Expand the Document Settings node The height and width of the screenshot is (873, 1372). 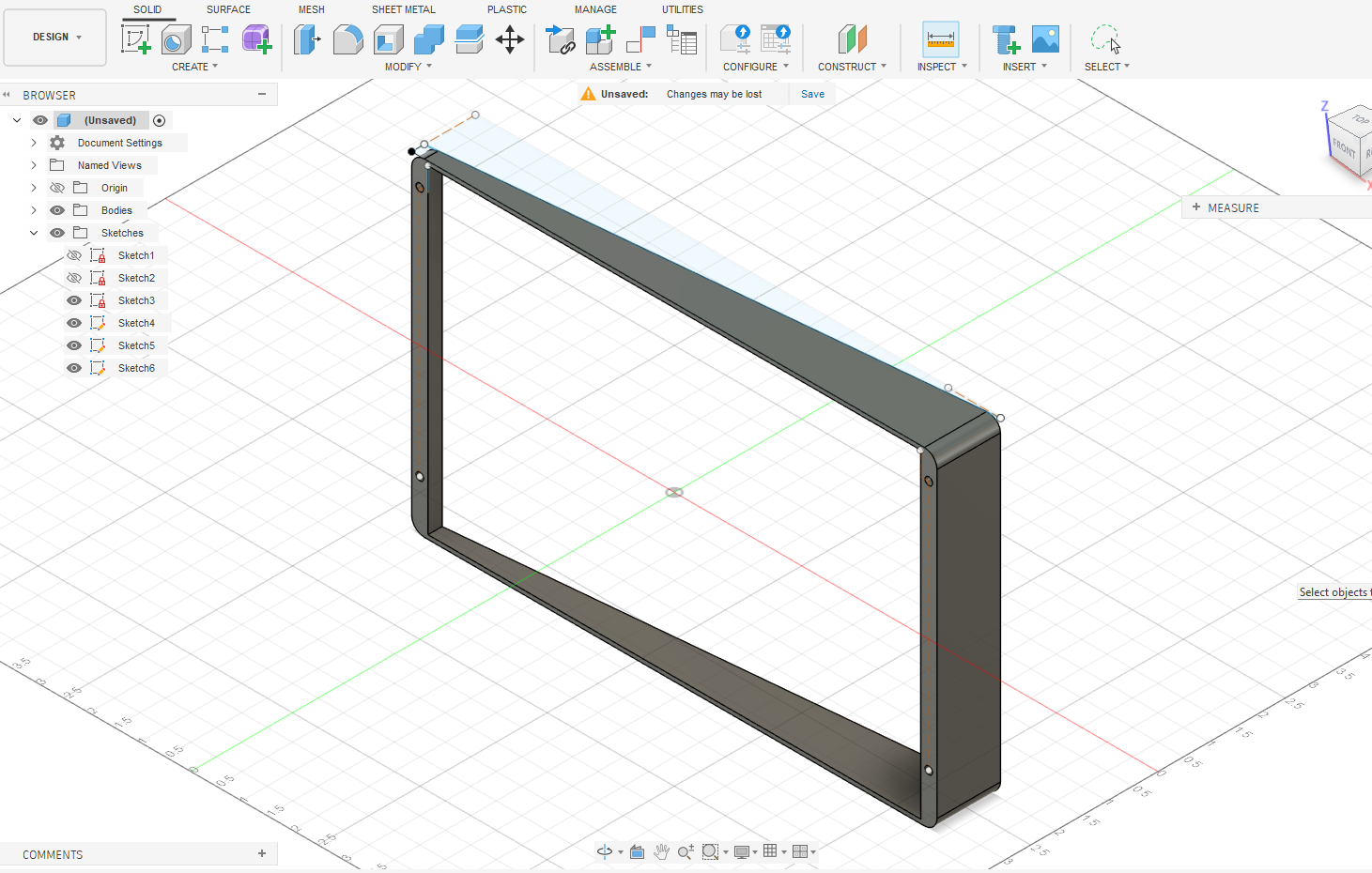click(34, 143)
